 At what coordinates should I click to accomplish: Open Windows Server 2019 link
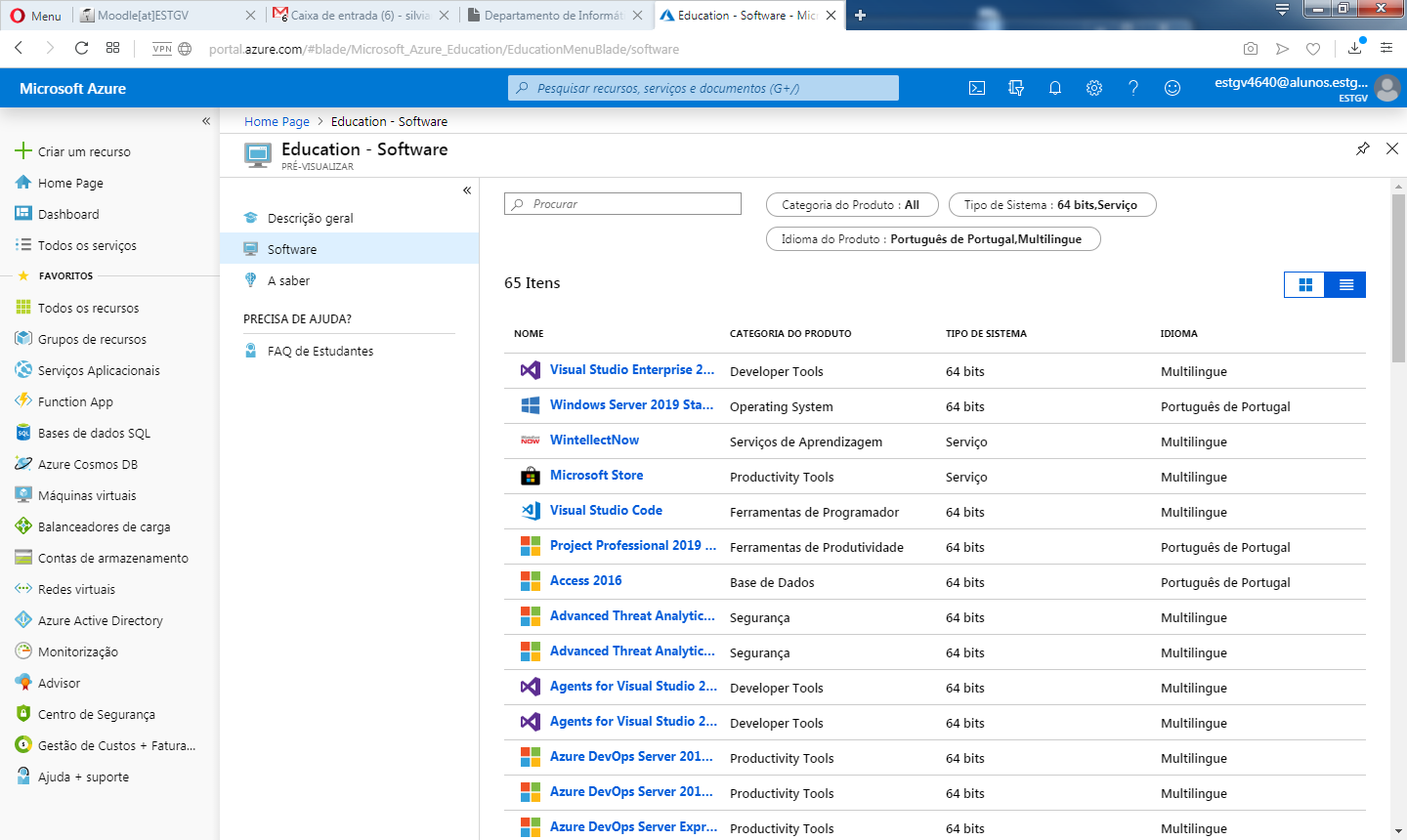coord(631,405)
